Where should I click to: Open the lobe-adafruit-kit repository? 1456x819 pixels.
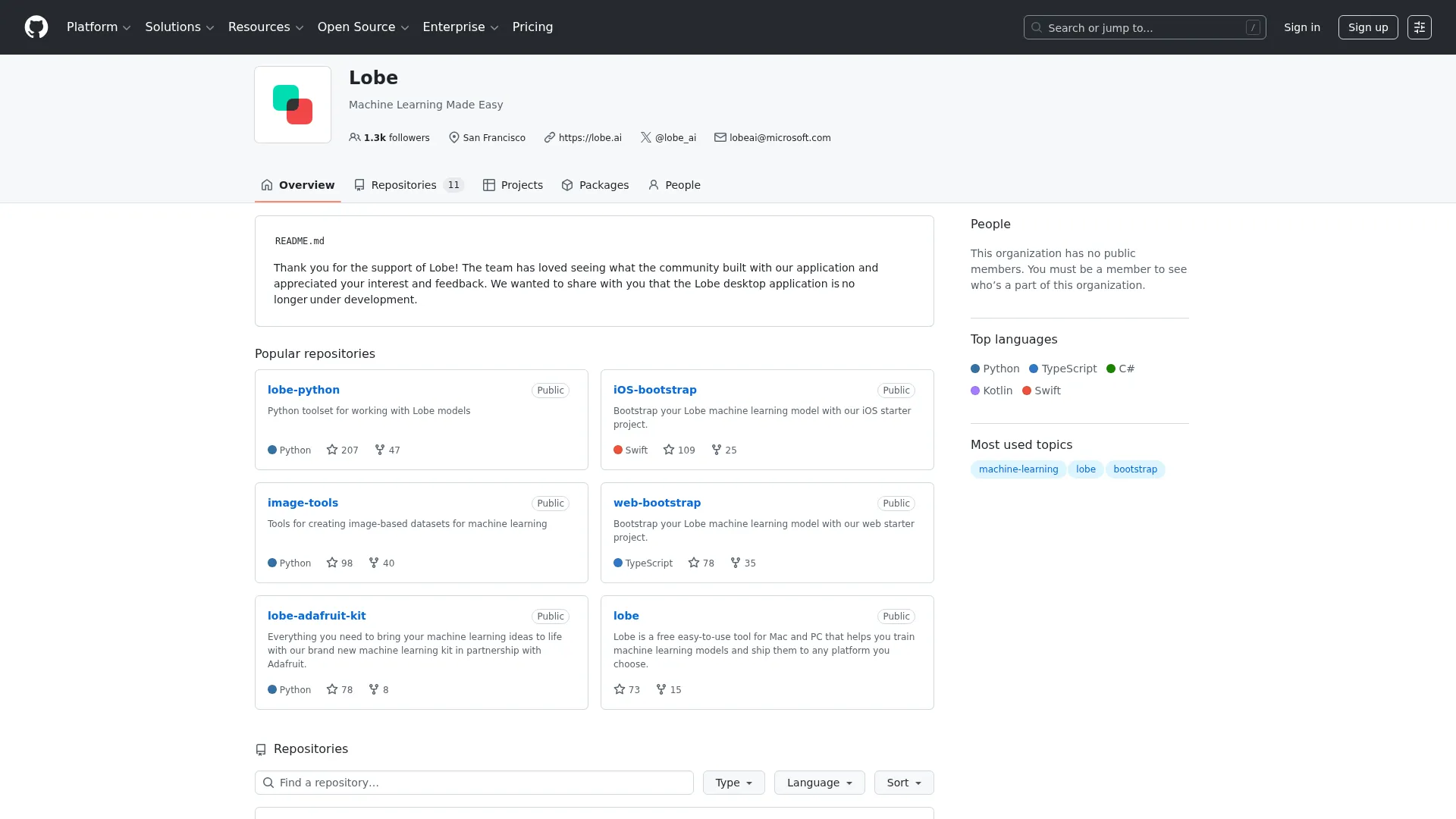317,616
